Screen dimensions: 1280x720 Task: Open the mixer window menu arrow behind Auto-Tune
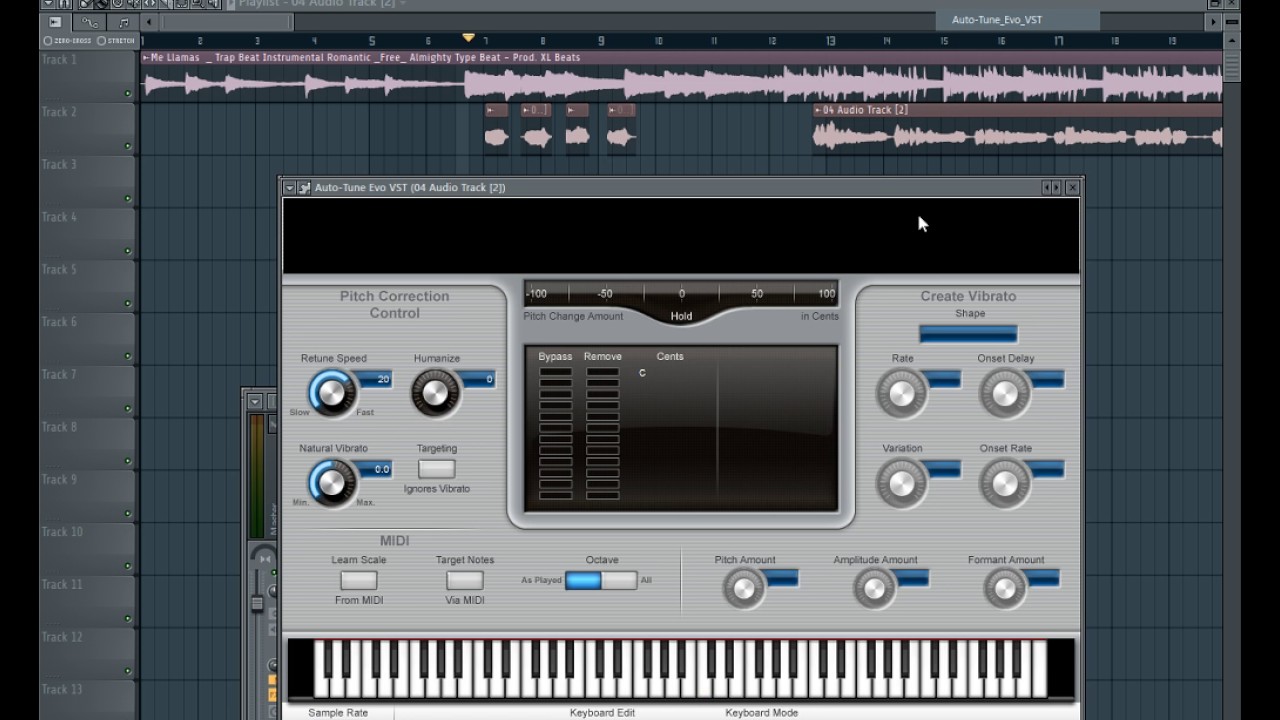pyautogui.click(x=255, y=401)
